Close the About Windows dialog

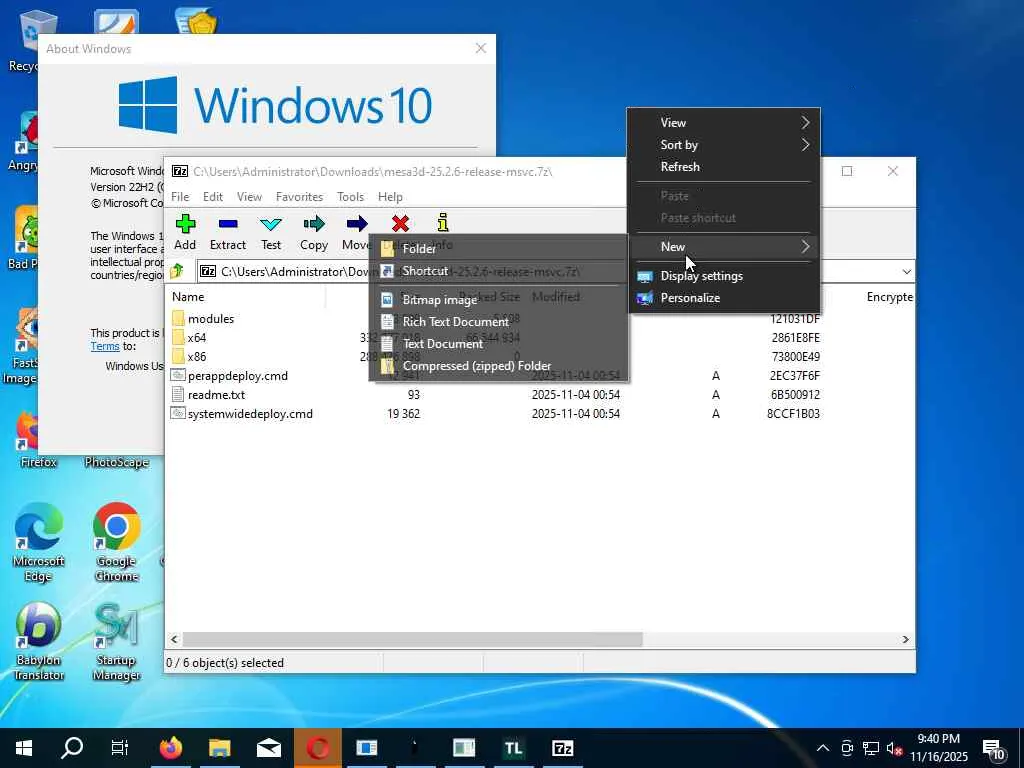coord(481,48)
